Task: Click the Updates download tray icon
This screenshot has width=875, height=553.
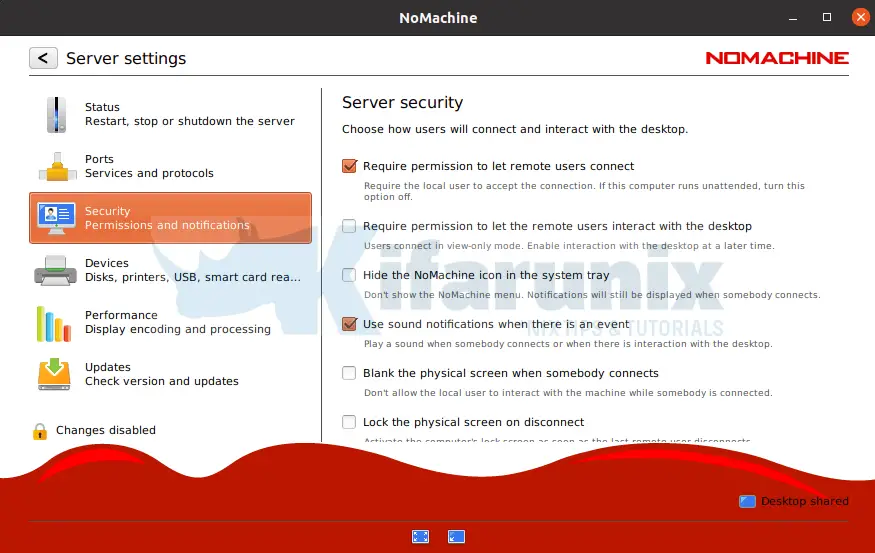Action: [x=54, y=374]
